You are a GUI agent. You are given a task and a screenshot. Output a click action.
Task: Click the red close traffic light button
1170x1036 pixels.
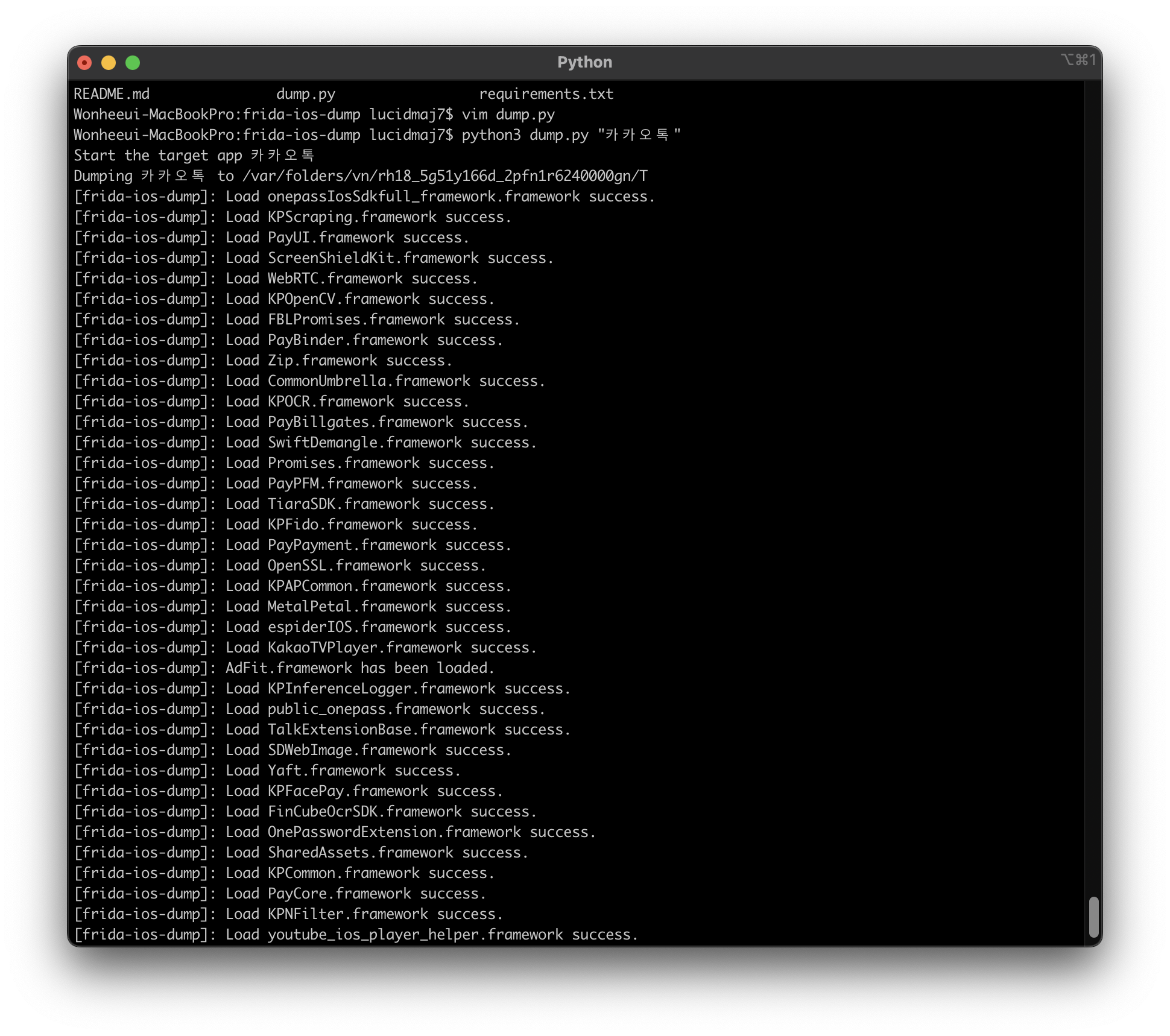85,62
